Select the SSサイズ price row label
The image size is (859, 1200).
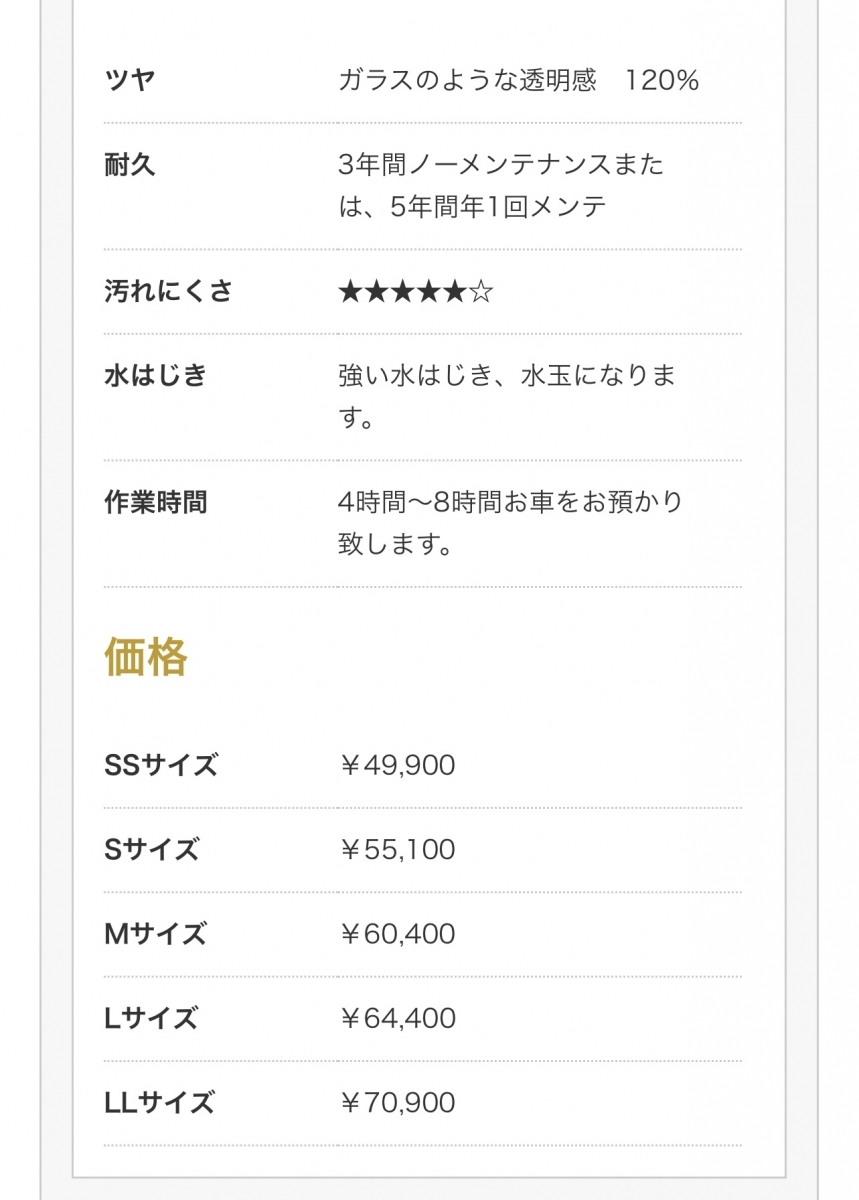tap(160, 766)
